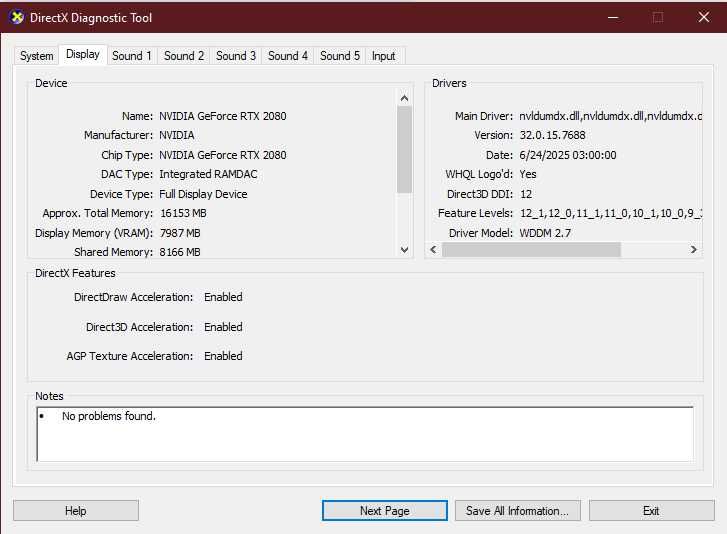Click the DirectDraw Acceleration Enabled value
Image resolution: width=727 pixels, height=534 pixels.
click(223, 297)
